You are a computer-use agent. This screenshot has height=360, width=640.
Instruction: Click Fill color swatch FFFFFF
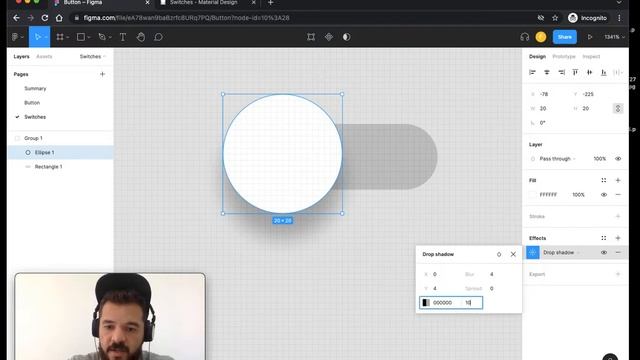pos(532,195)
